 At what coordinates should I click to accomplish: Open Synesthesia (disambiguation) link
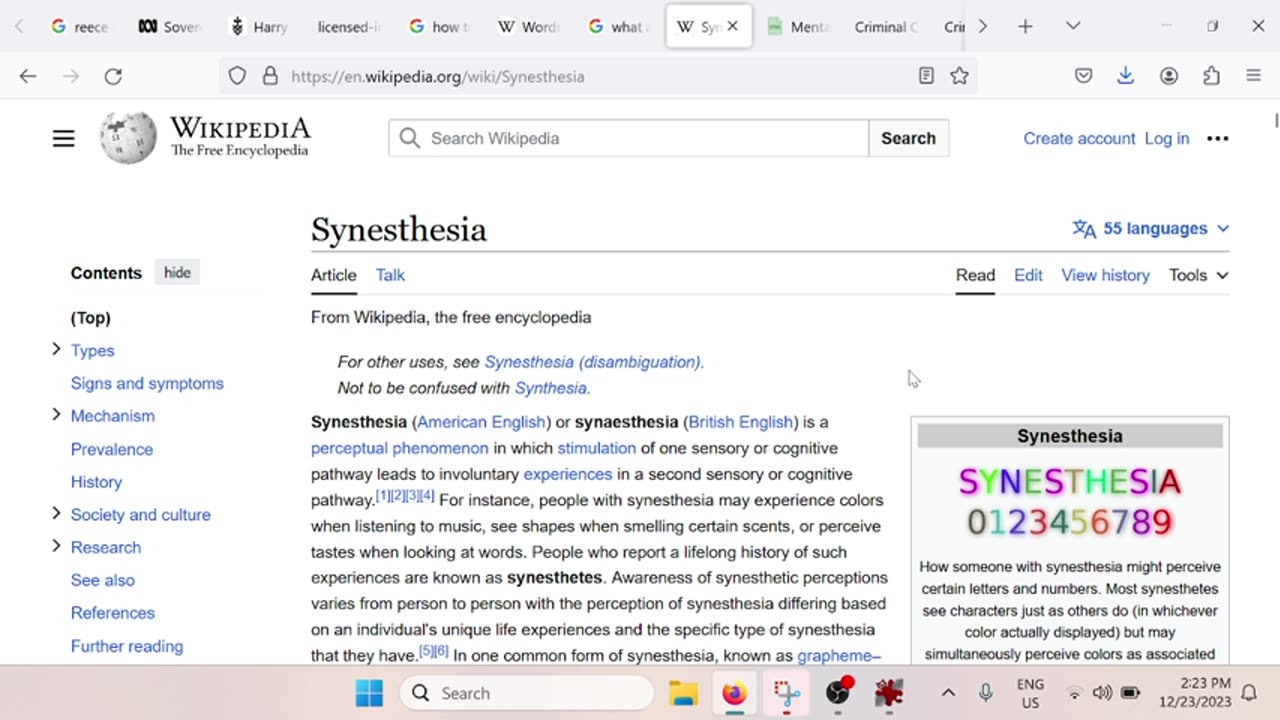point(592,362)
